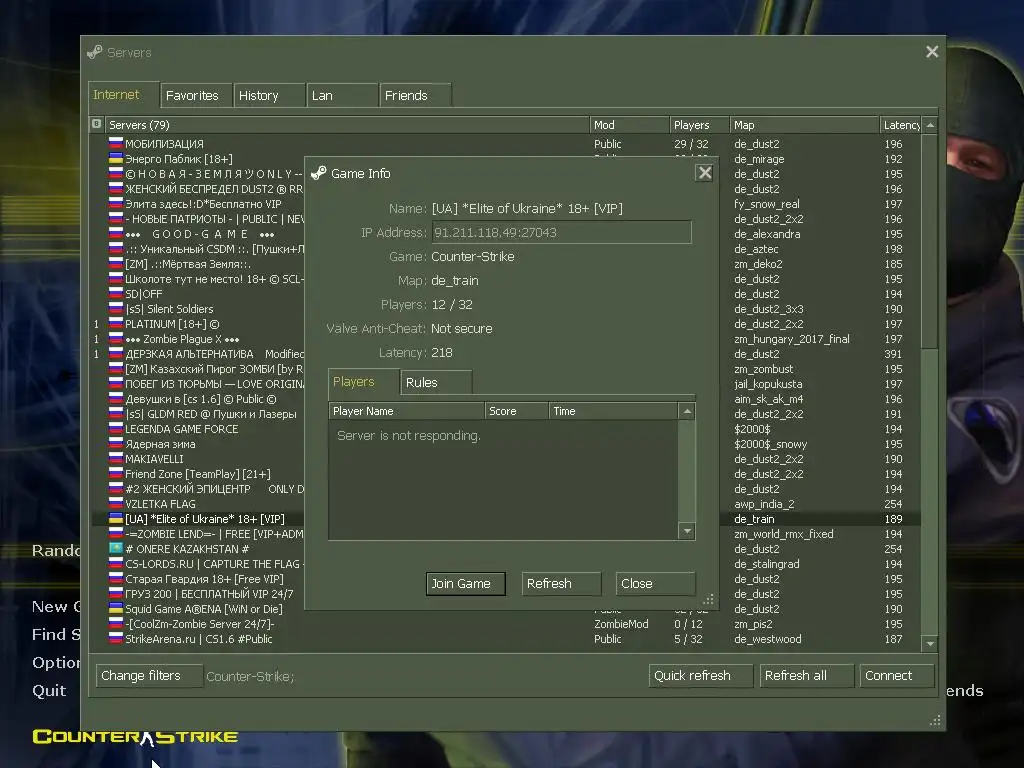
Task: Click the Ukraine flag beside Энерго Паблик
Action: (x=116, y=158)
